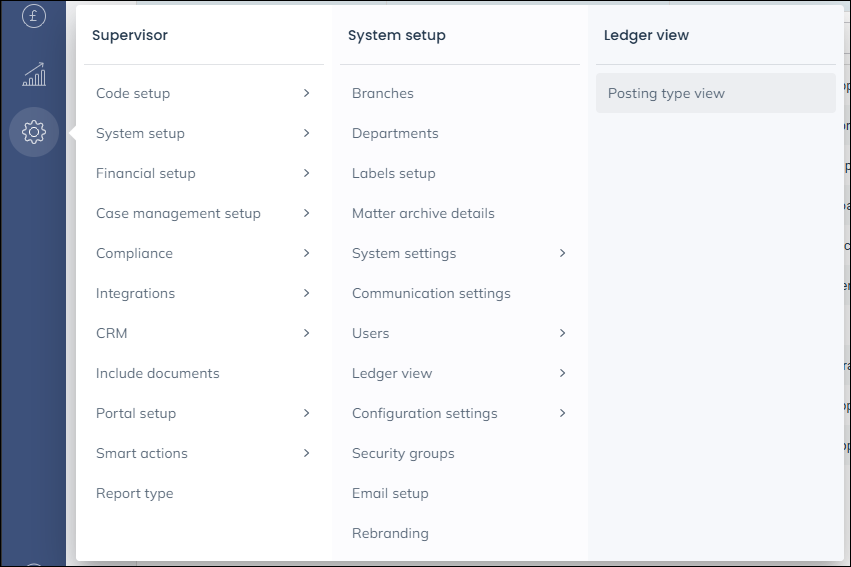The width and height of the screenshot is (851, 567).
Task: Open the Branches menu item
Action: (383, 93)
